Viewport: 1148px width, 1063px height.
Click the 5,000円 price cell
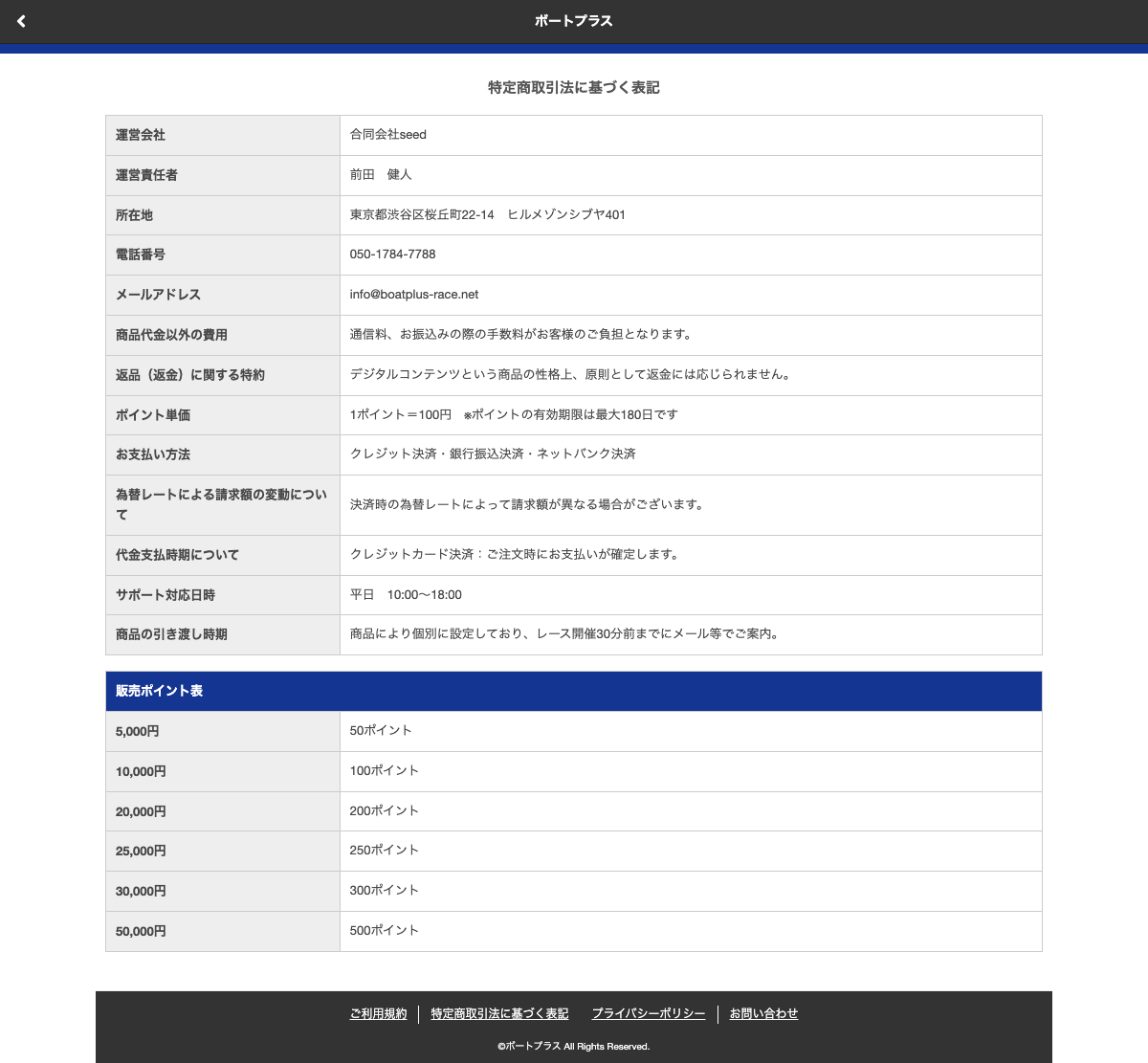223,731
